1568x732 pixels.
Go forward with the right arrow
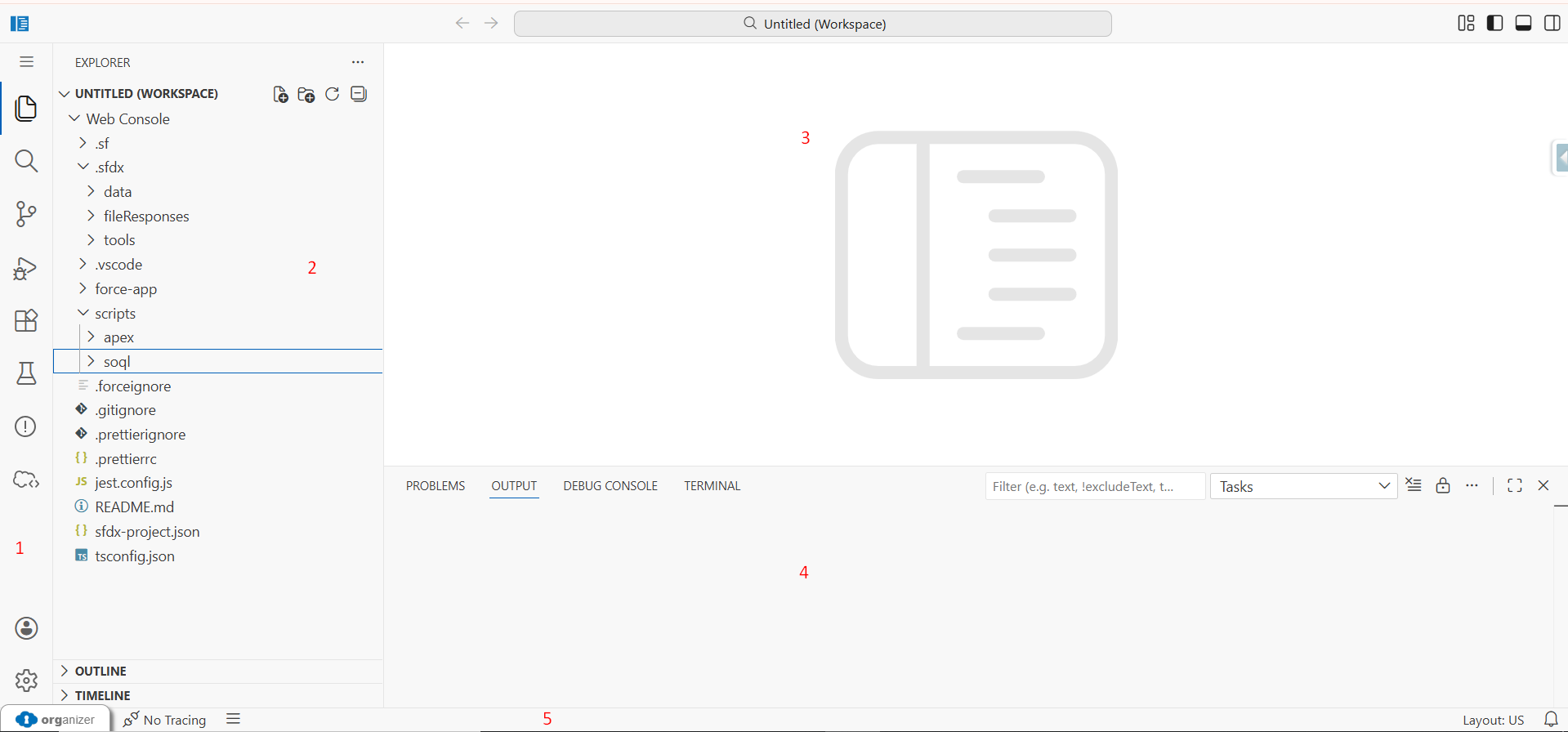coord(491,23)
